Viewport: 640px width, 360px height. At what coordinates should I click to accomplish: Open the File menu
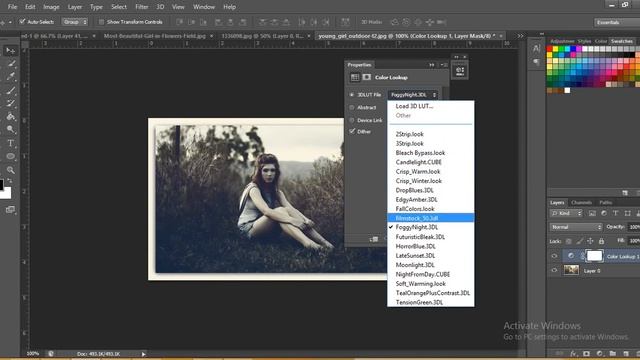(x=12, y=7)
